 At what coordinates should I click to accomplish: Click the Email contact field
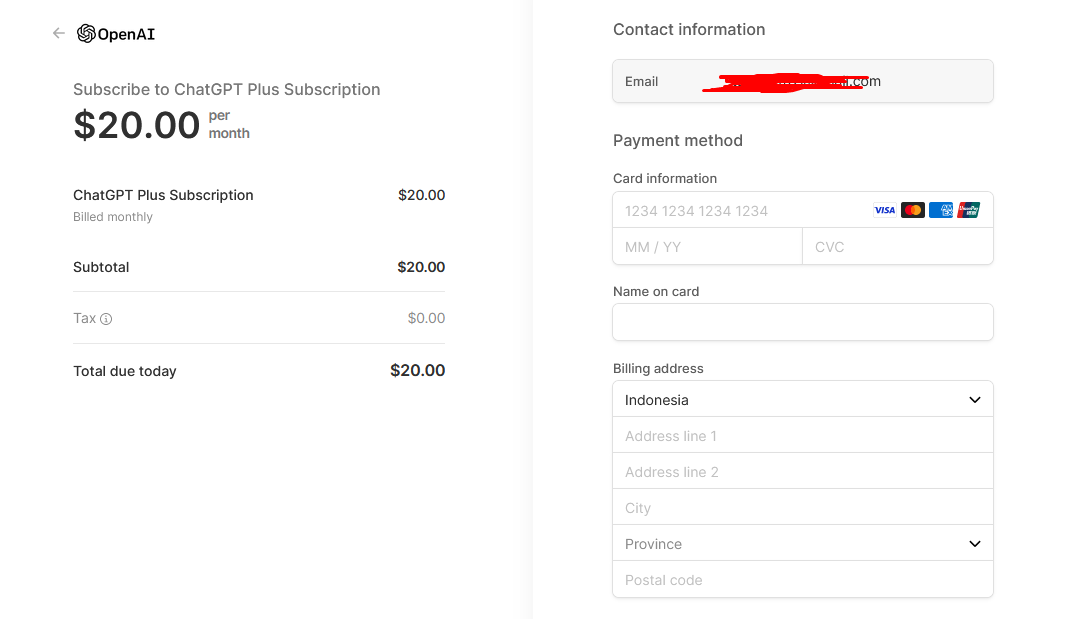pos(803,82)
